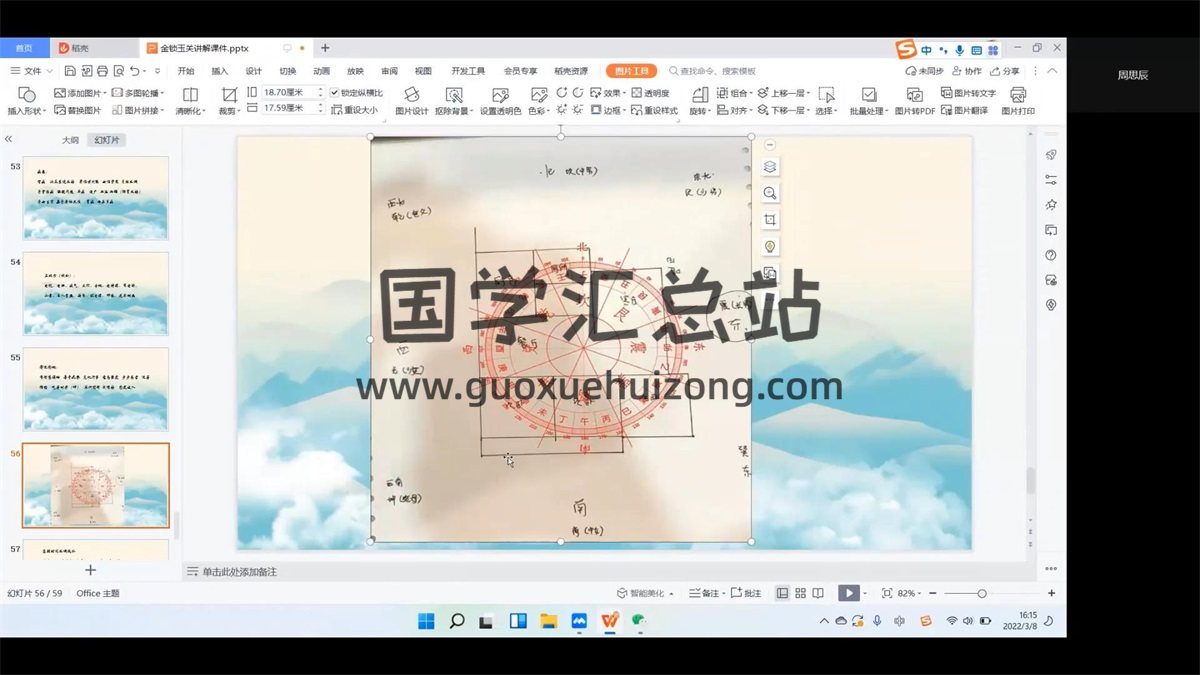
Task: Open 图片设计 picture design
Action: [x=411, y=101]
